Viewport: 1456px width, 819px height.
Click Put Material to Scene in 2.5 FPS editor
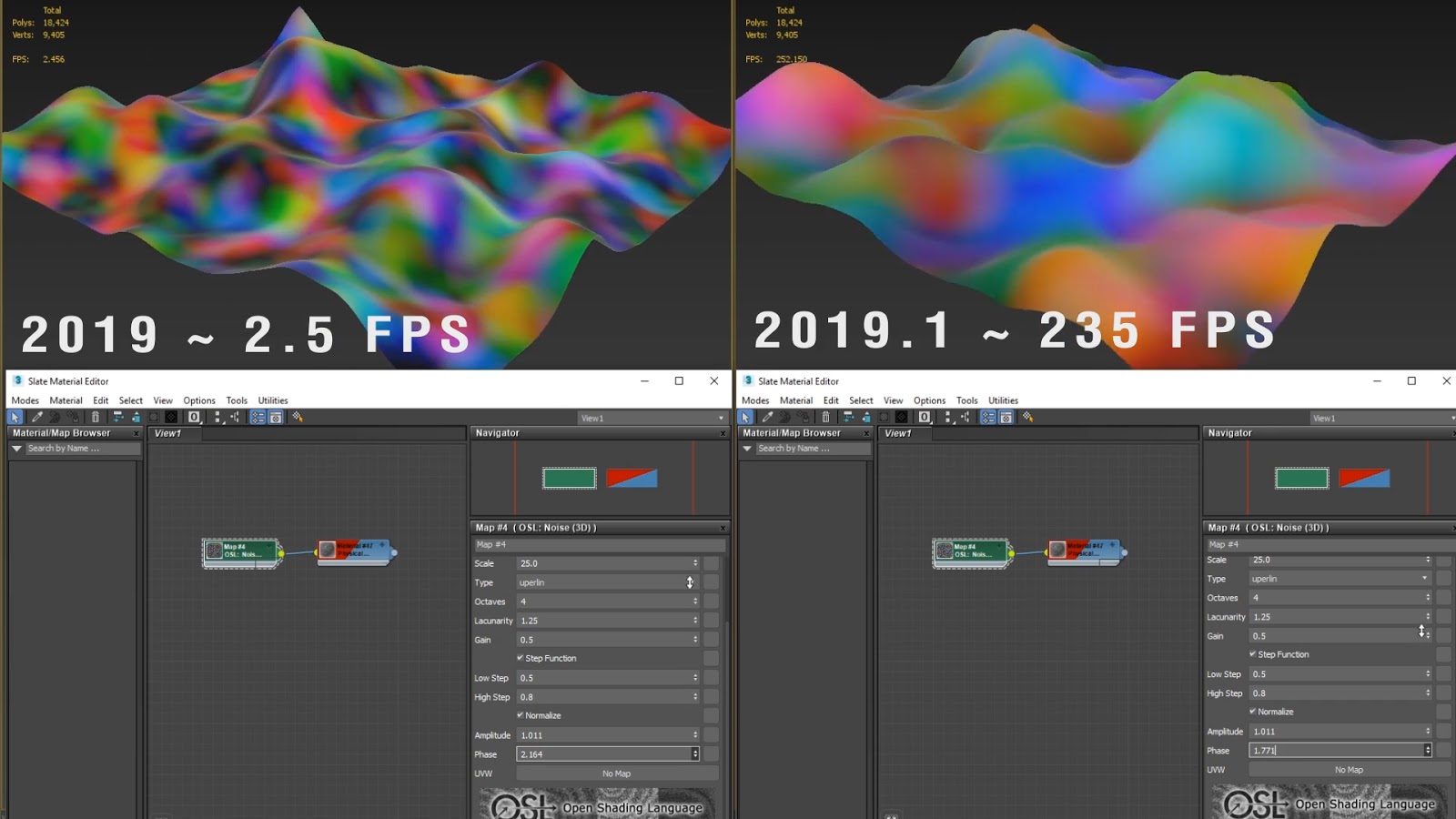pos(55,417)
